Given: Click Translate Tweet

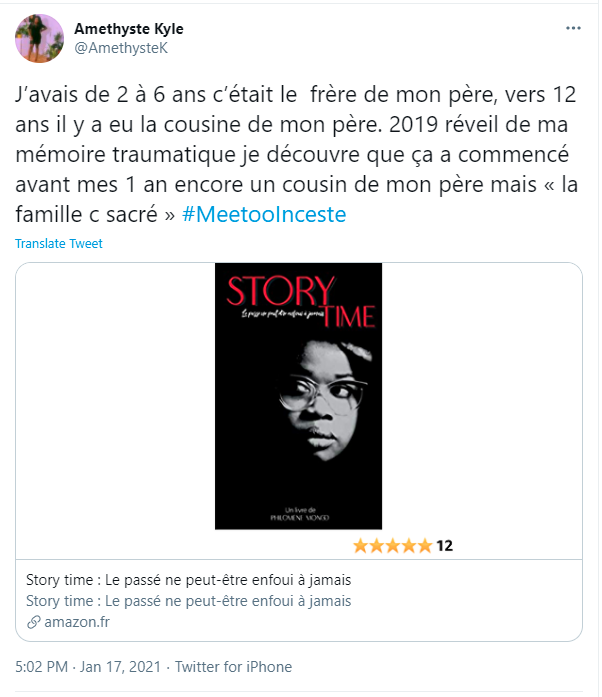Looking at the screenshot, I should (x=59, y=244).
